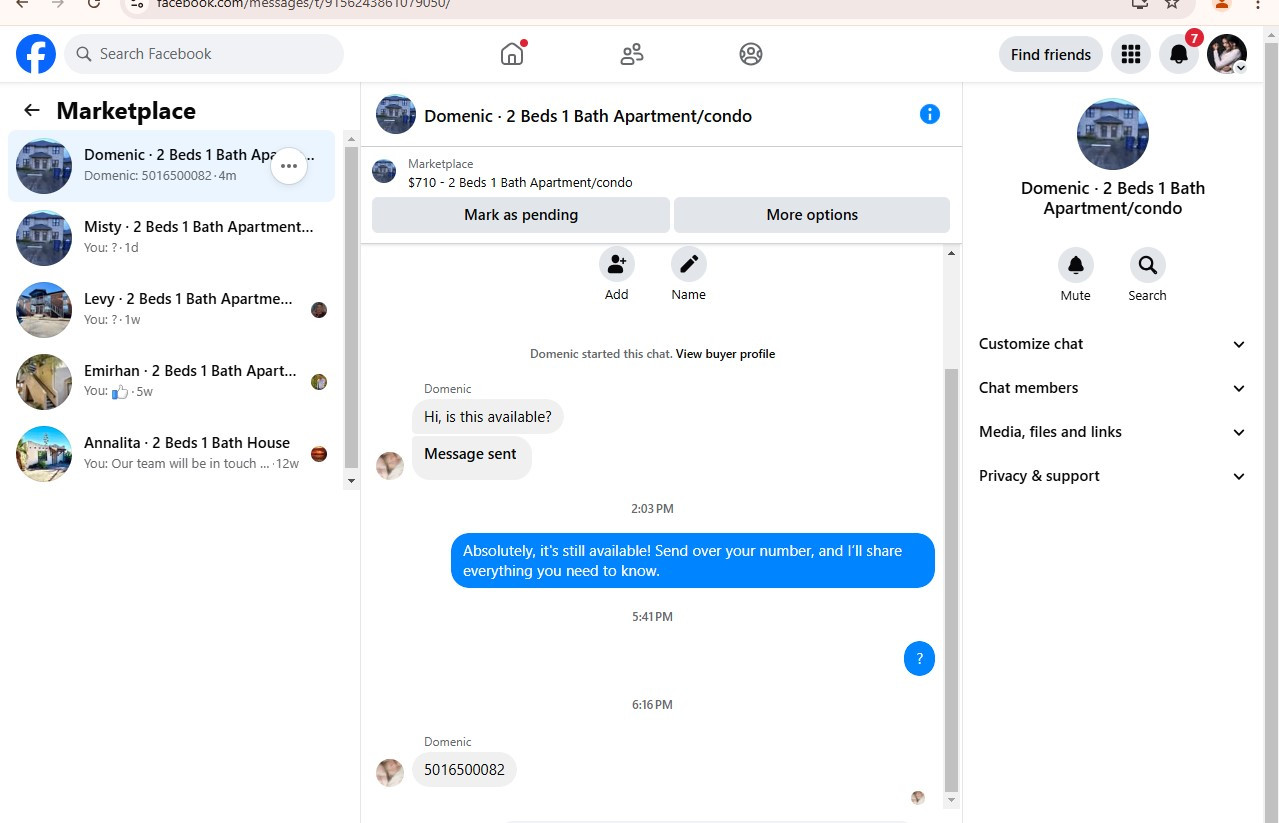Edit chat name with the Name pencil icon
The width and height of the screenshot is (1279, 823).
(689, 264)
